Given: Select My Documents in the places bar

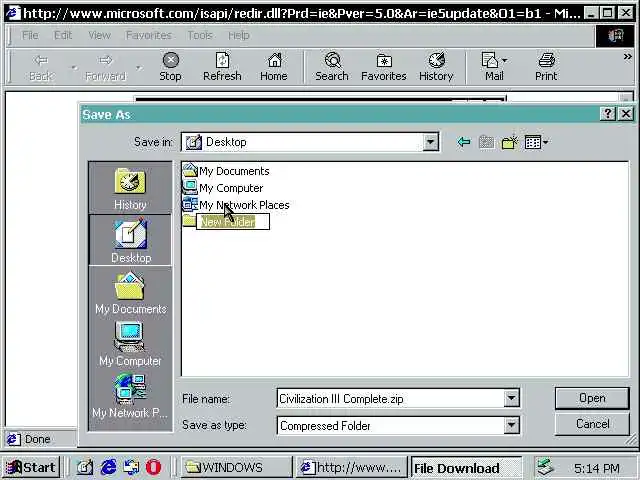Looking at the screenshot, I should tap(130, 293).
